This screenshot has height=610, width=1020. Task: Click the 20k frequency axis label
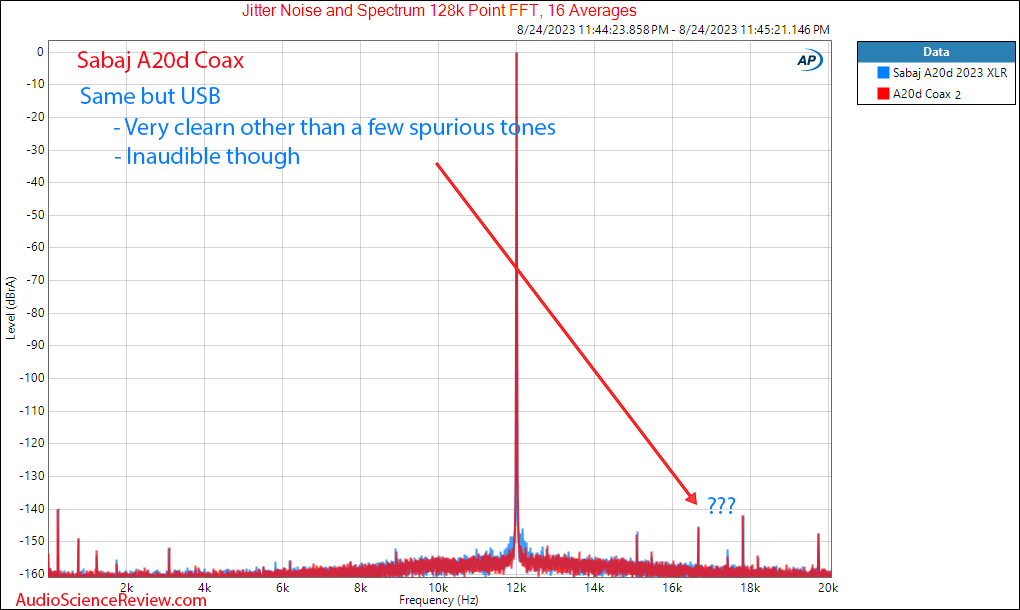tap(828, 588)
